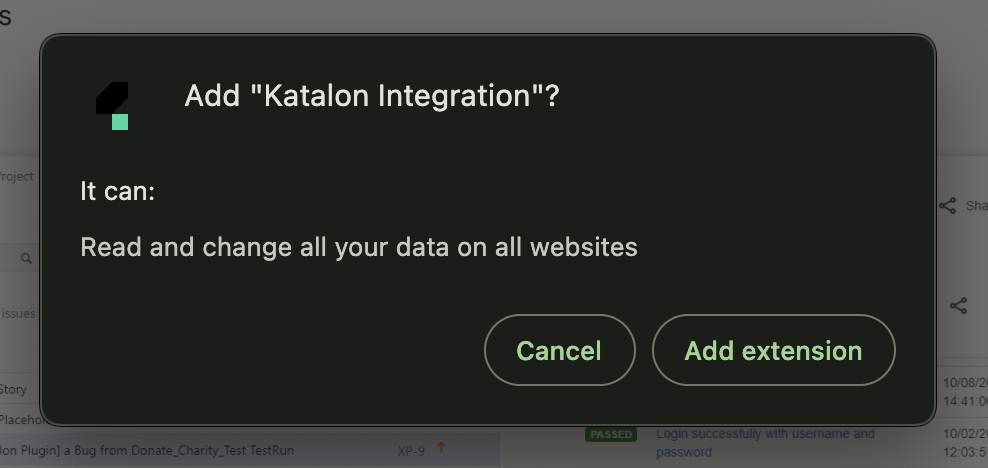Click the "It can:" heading text
Viewport: 988px width, 468px height.
[x=117, y=190]
